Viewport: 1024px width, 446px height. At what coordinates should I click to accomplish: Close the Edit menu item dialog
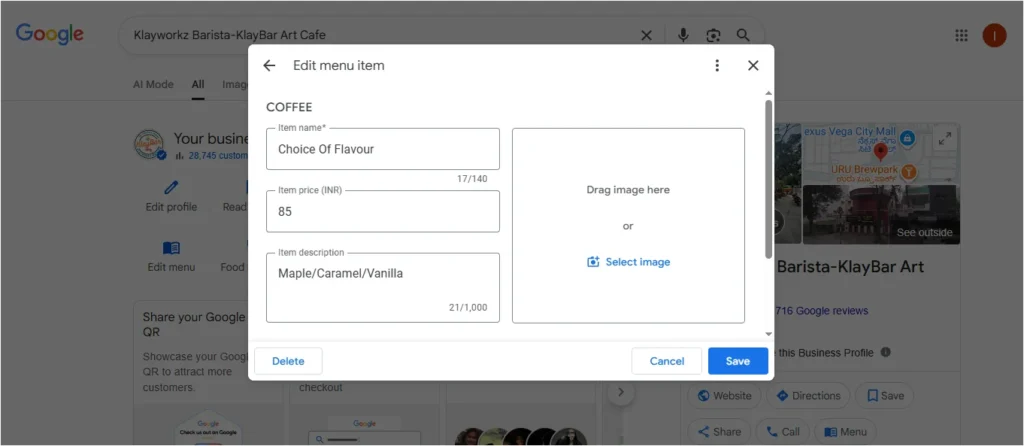coord(753,66)
